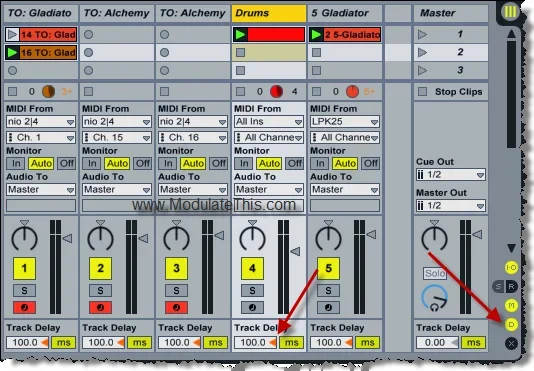Solo the Drums track
Viewport: 534px width, 371px height.
252,291
